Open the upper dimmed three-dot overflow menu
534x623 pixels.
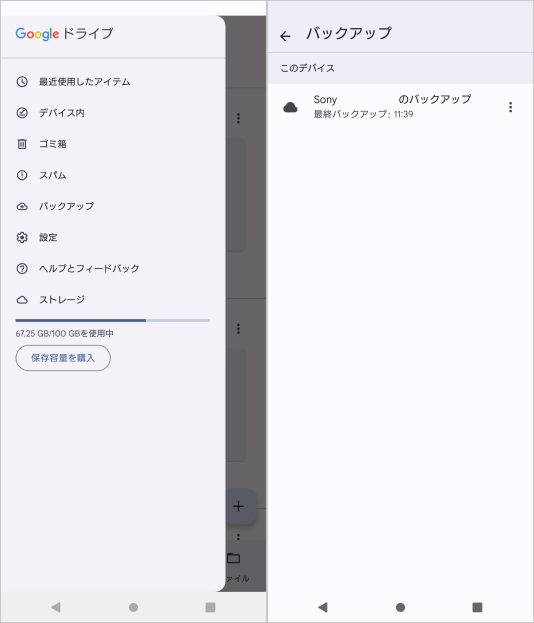click(238, 118)
